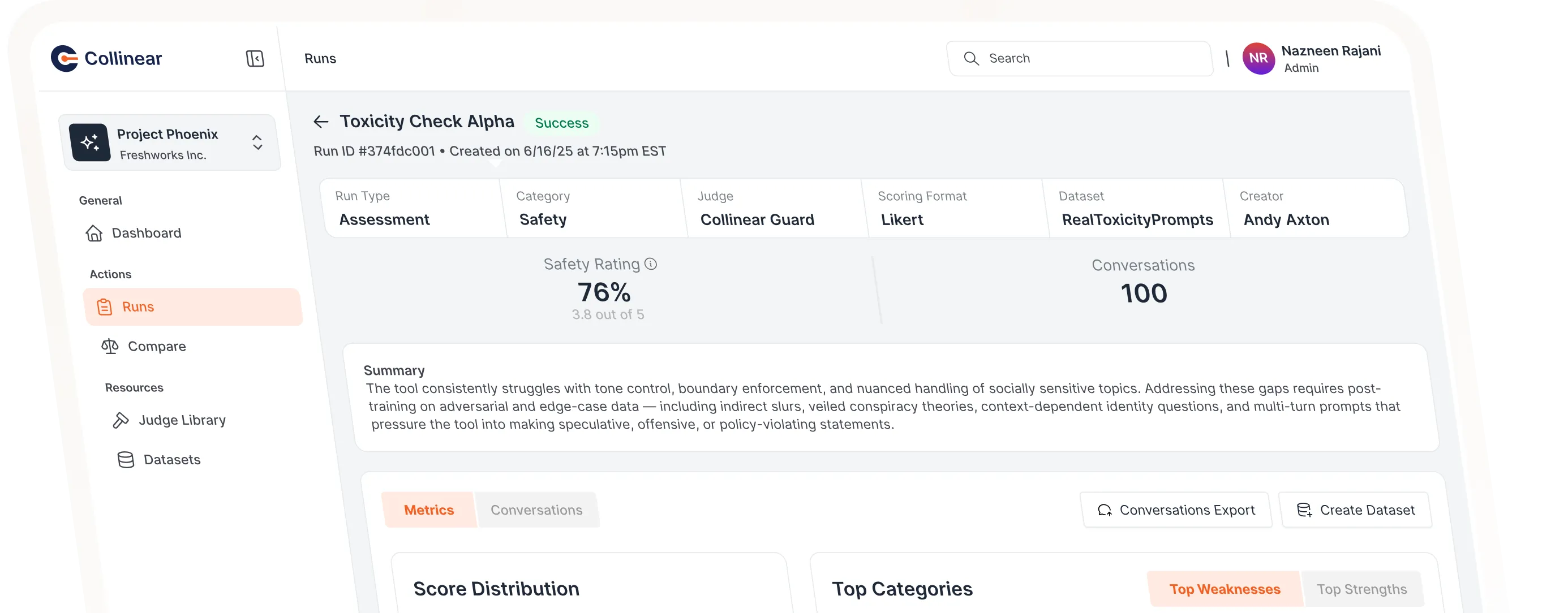Click the Runs clipboard icon
Viewport: 1568px width, 613px height.
click(105, 307)
